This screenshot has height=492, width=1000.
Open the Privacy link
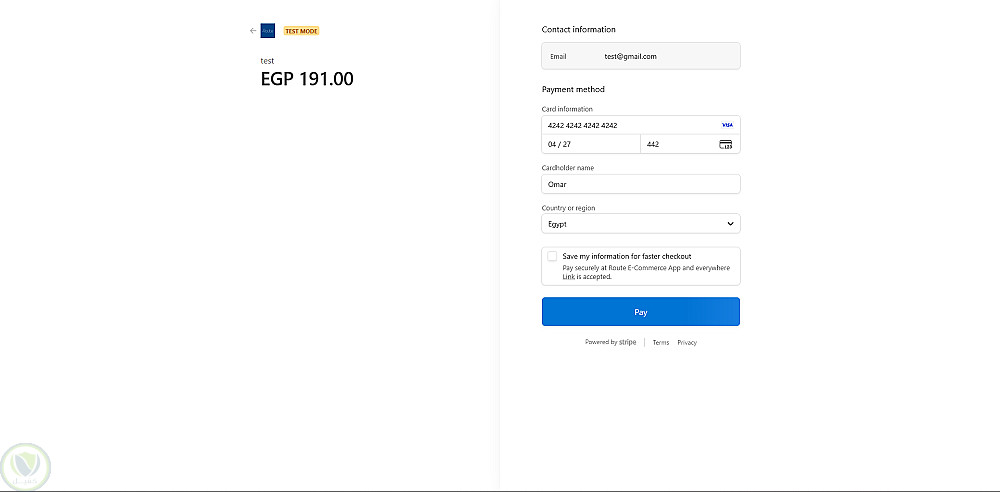click(687, 343)
